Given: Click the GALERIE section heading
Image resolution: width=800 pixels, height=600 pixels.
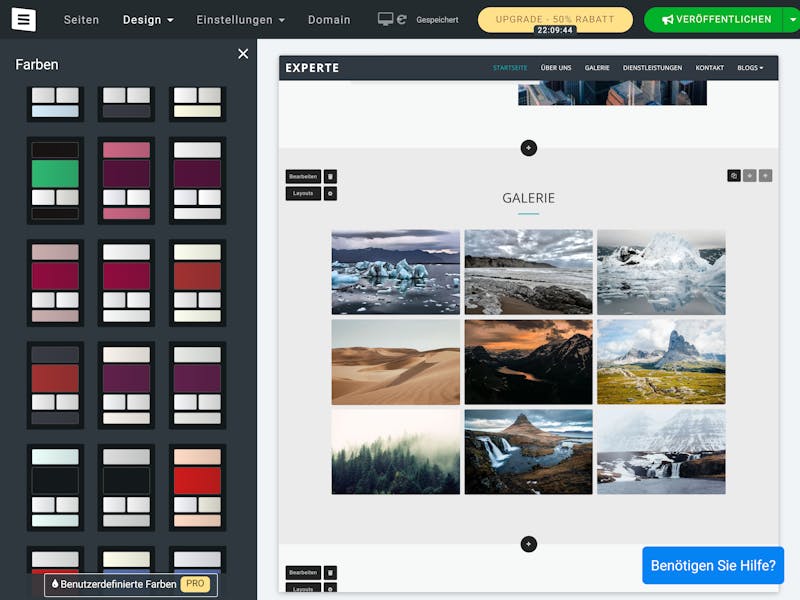Looking at the screenshot, I should 529,198.
